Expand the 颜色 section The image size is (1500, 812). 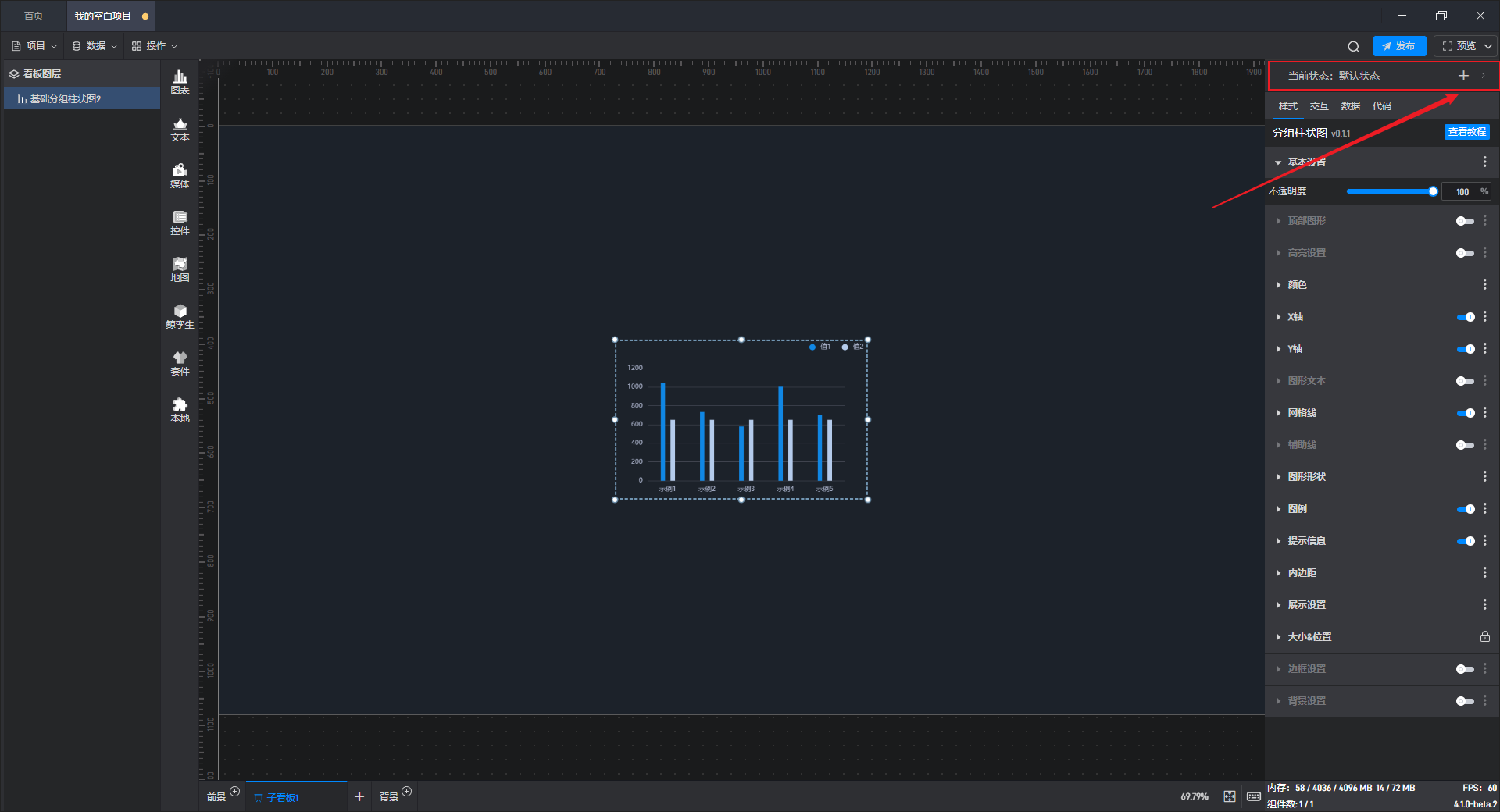[1278, 285]
